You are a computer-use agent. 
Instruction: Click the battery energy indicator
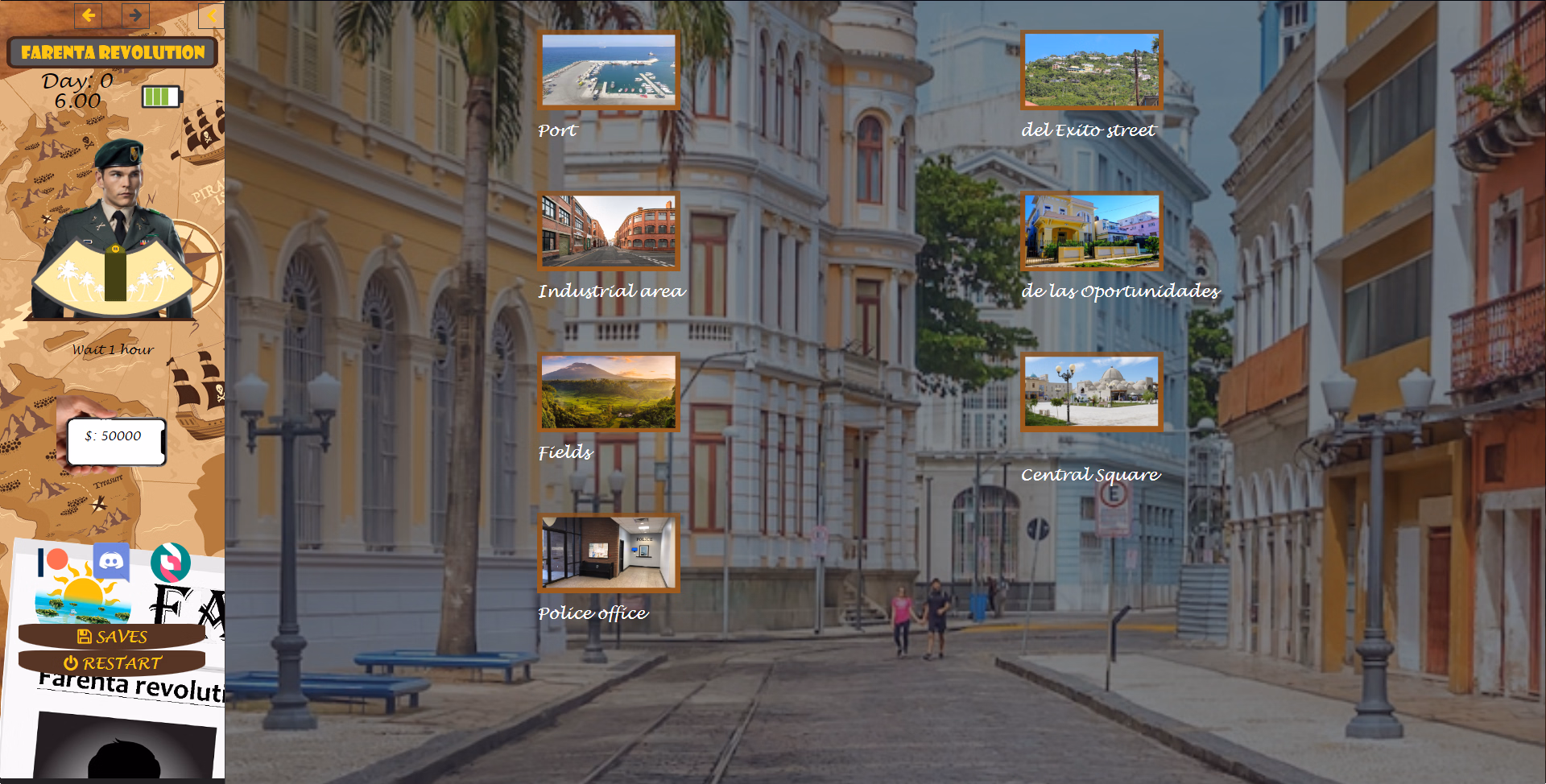162,97
